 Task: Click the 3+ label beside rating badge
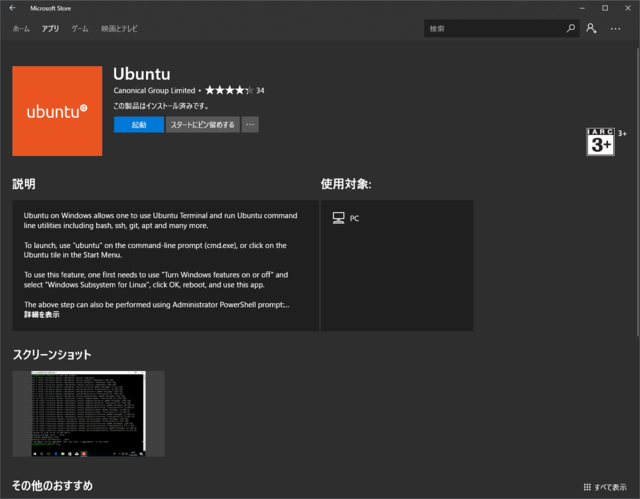[622, 133]
